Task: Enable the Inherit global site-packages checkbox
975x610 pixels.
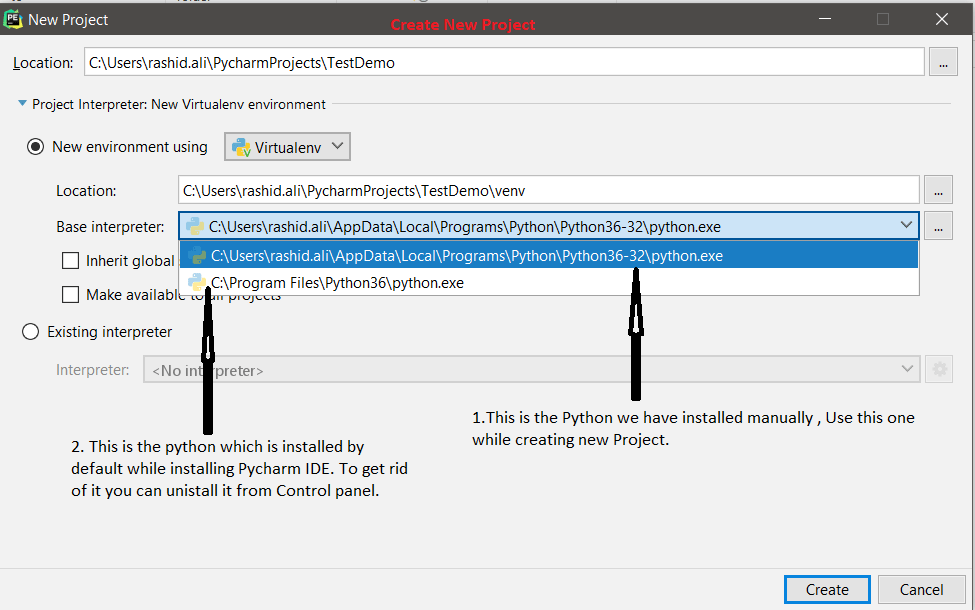Action: pyautogui.click(x=70, y=261)
